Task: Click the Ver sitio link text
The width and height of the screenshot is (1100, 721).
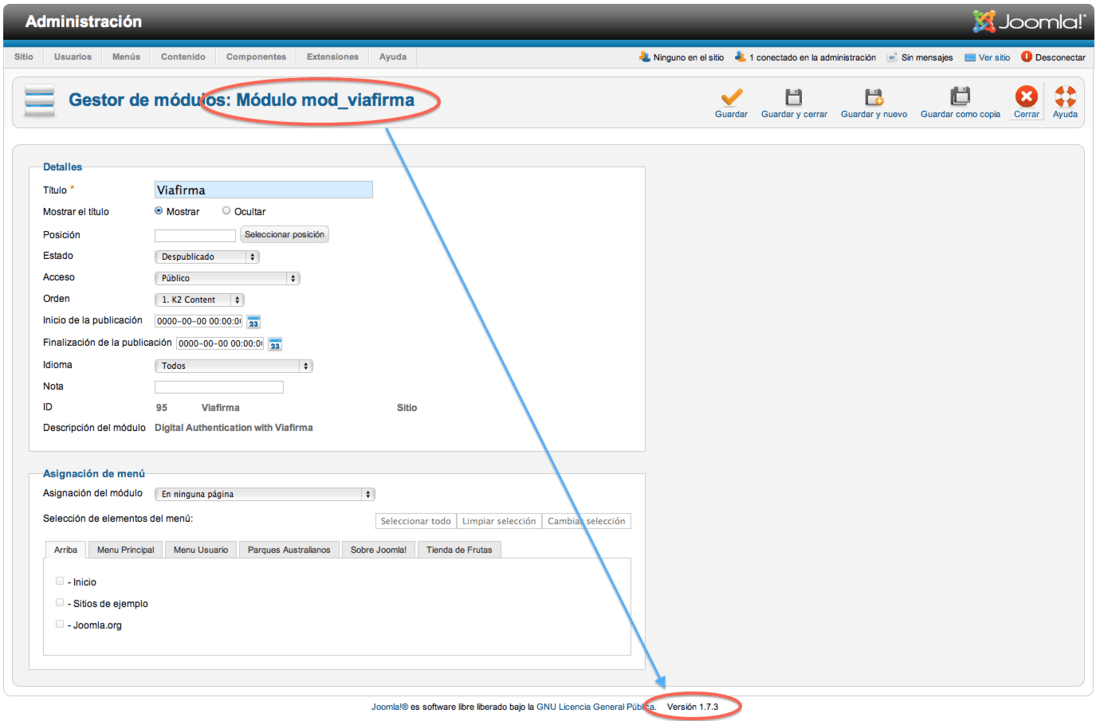Action: pyautogui.click(x=994, y=58)
